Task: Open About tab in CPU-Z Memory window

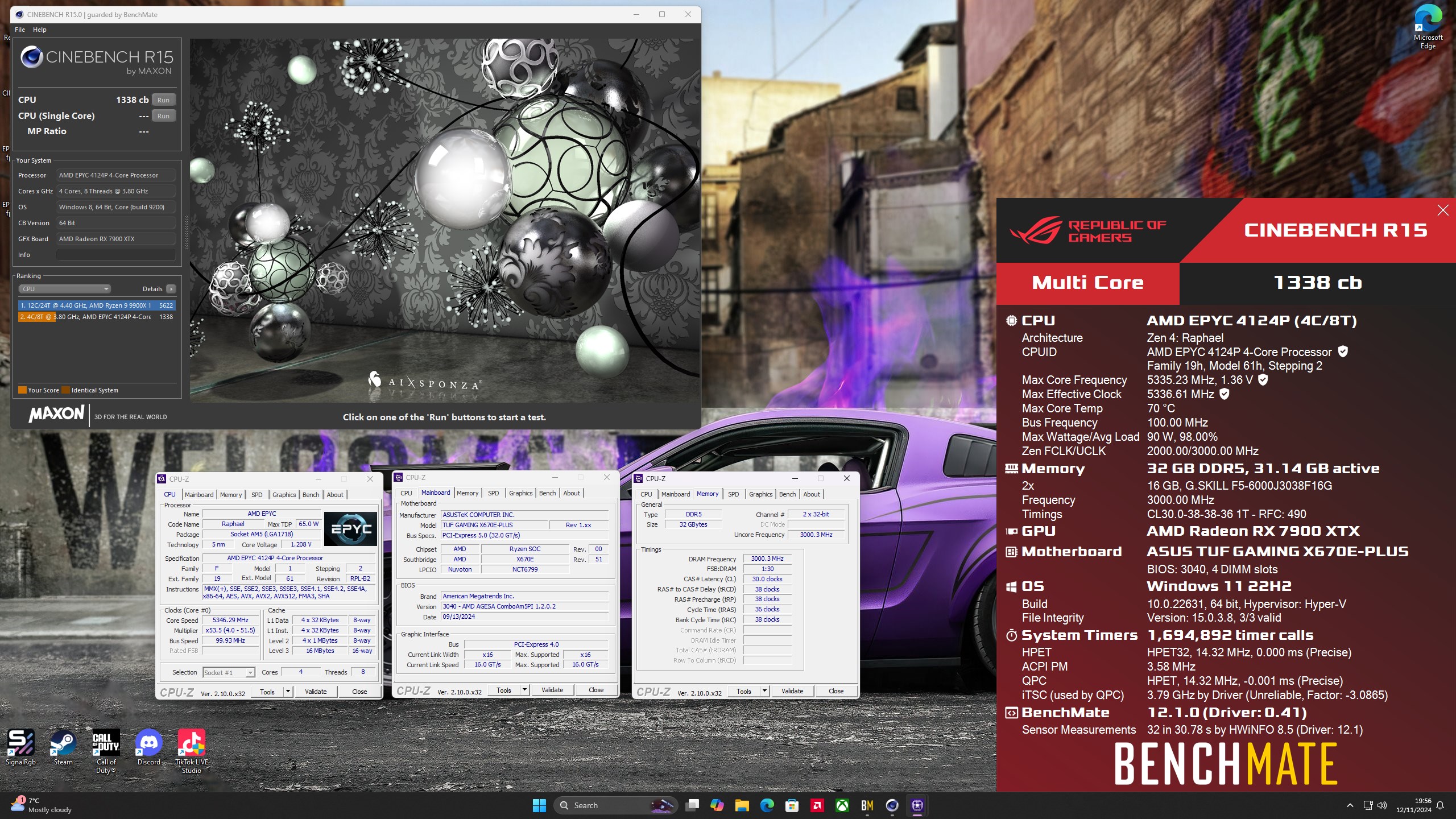Action: coord(812,494)
